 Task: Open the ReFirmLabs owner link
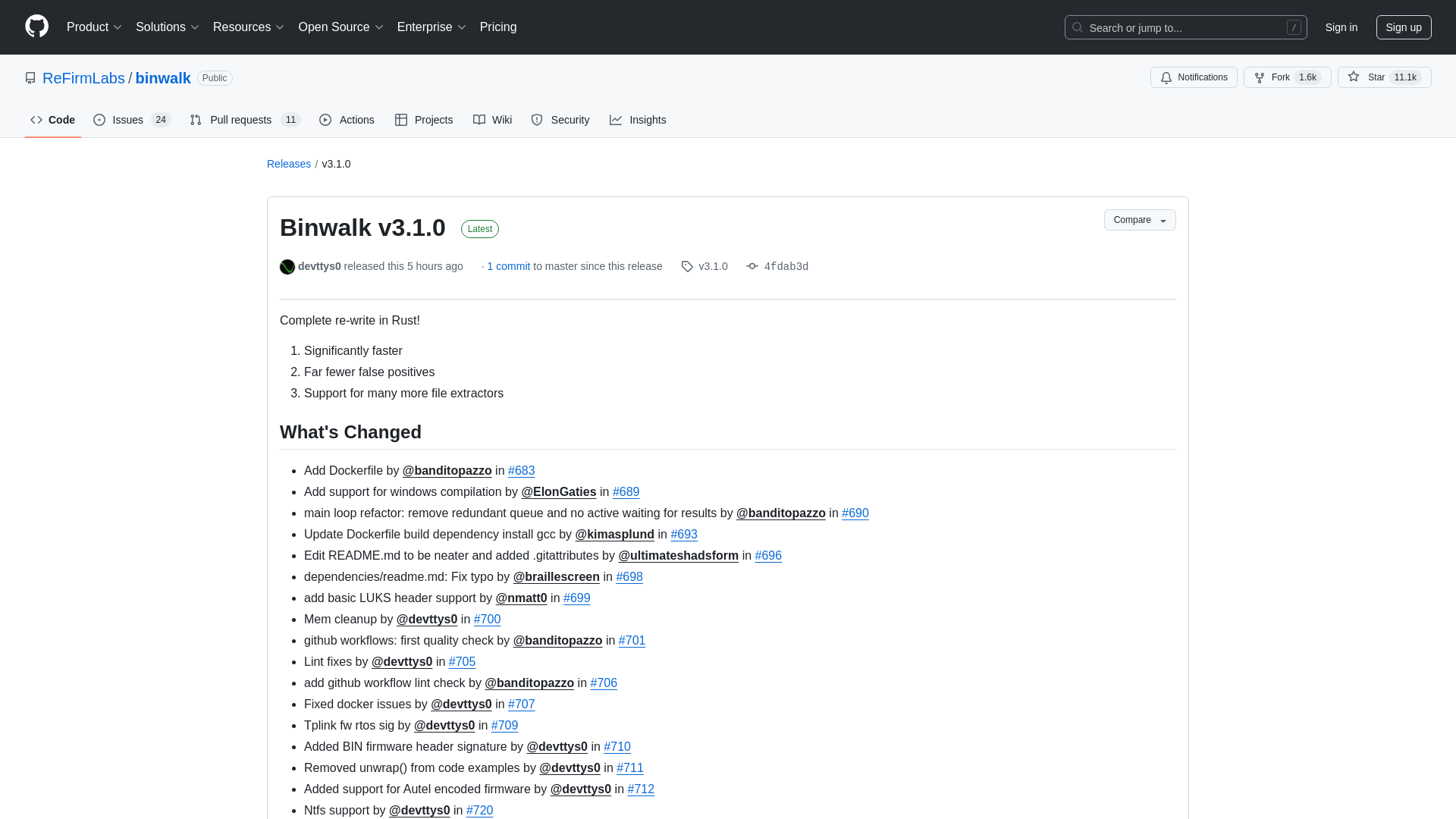coord(83,78)
